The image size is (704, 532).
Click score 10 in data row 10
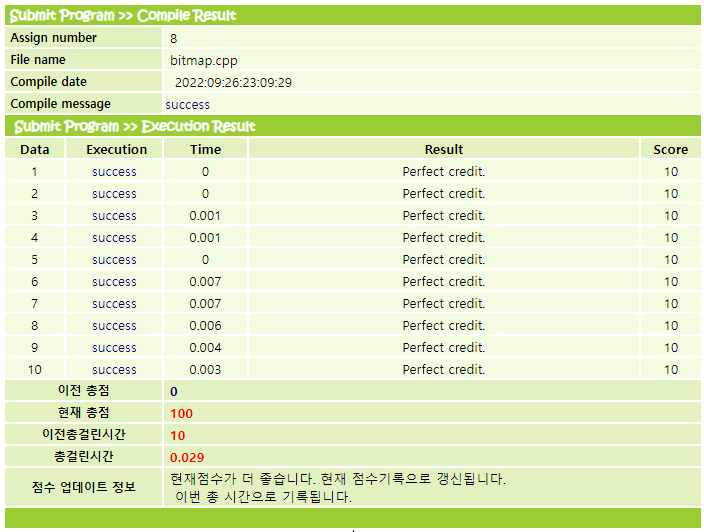[x=671, y=370]
